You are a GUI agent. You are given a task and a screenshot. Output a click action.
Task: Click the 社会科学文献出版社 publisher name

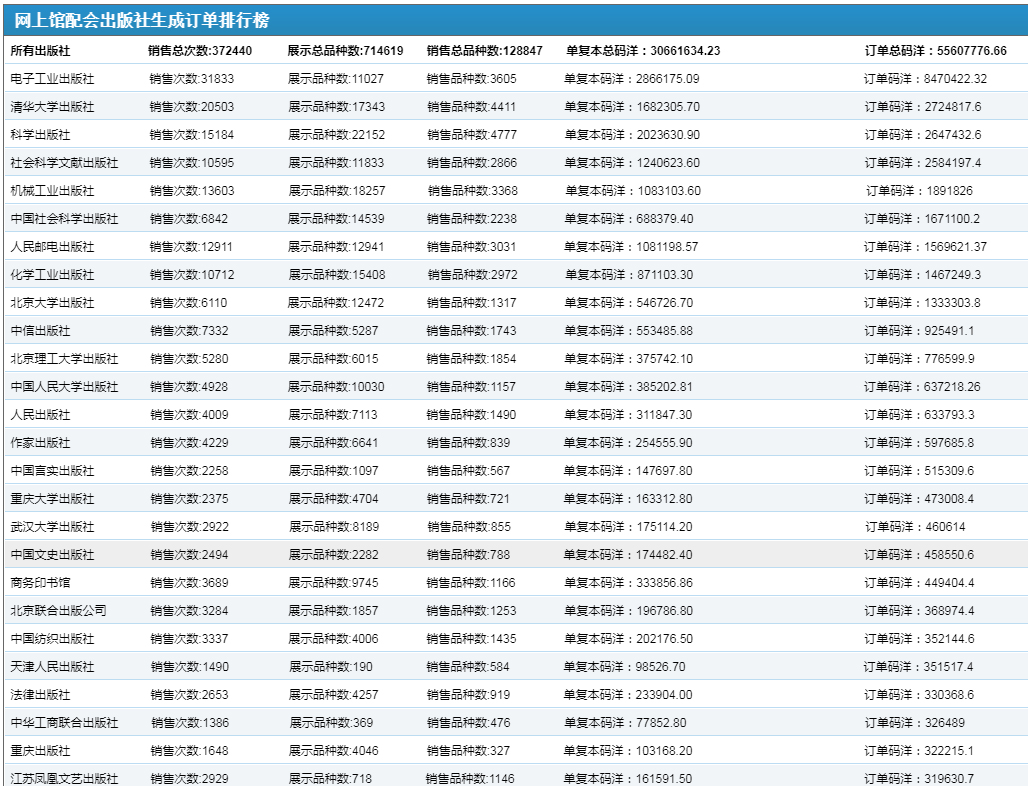point(64,163)
